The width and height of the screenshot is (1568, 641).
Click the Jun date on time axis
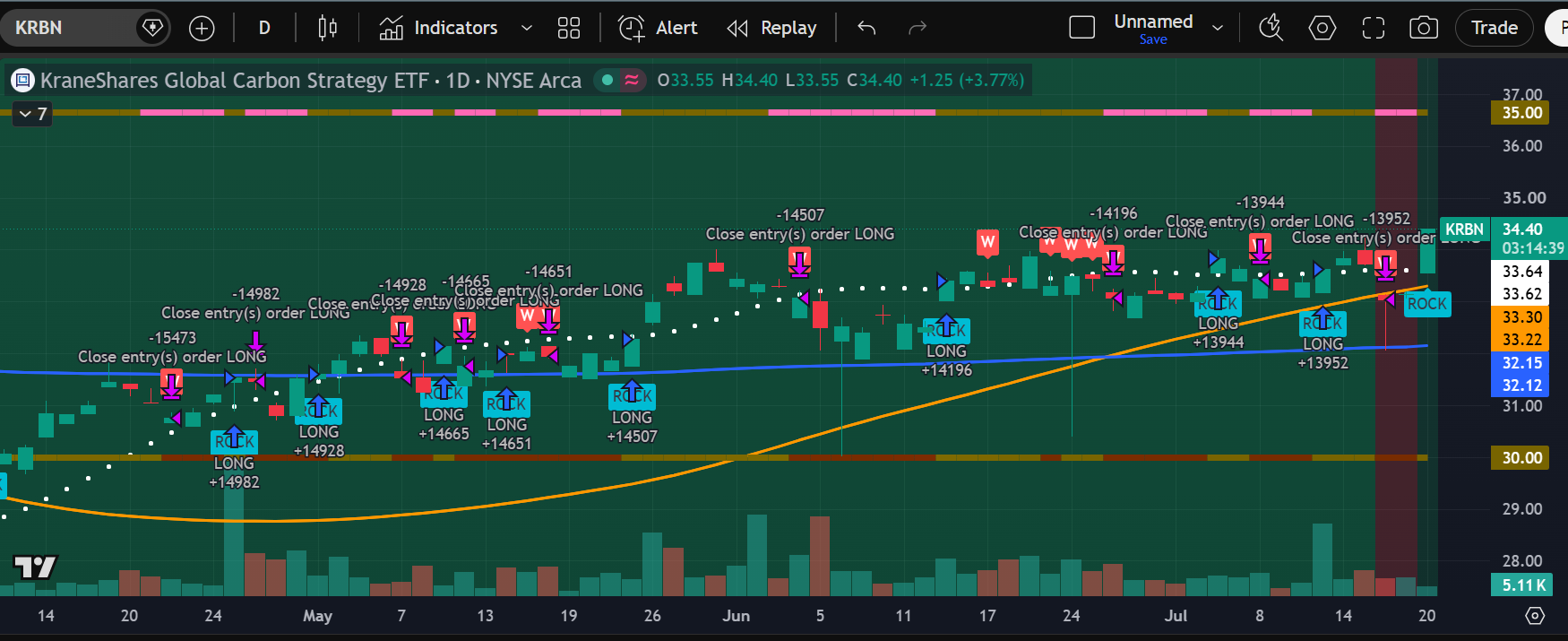[736, 616]
